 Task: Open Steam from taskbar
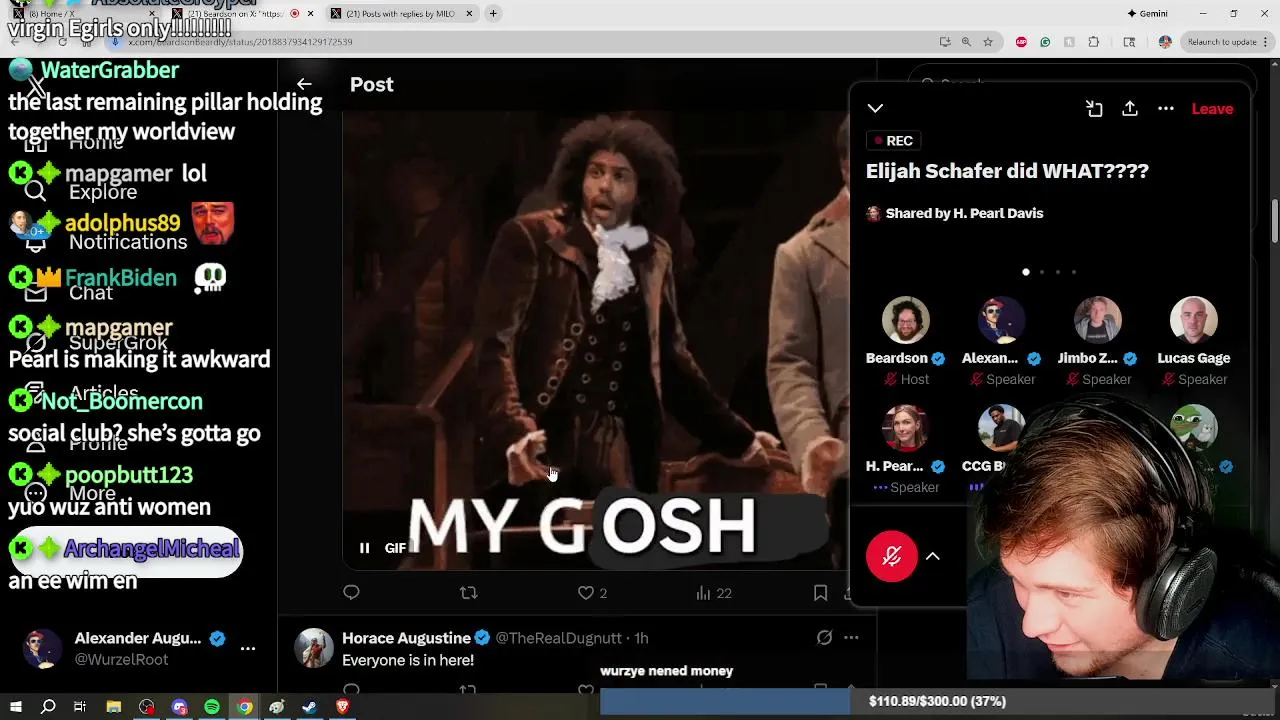(309, 707)
